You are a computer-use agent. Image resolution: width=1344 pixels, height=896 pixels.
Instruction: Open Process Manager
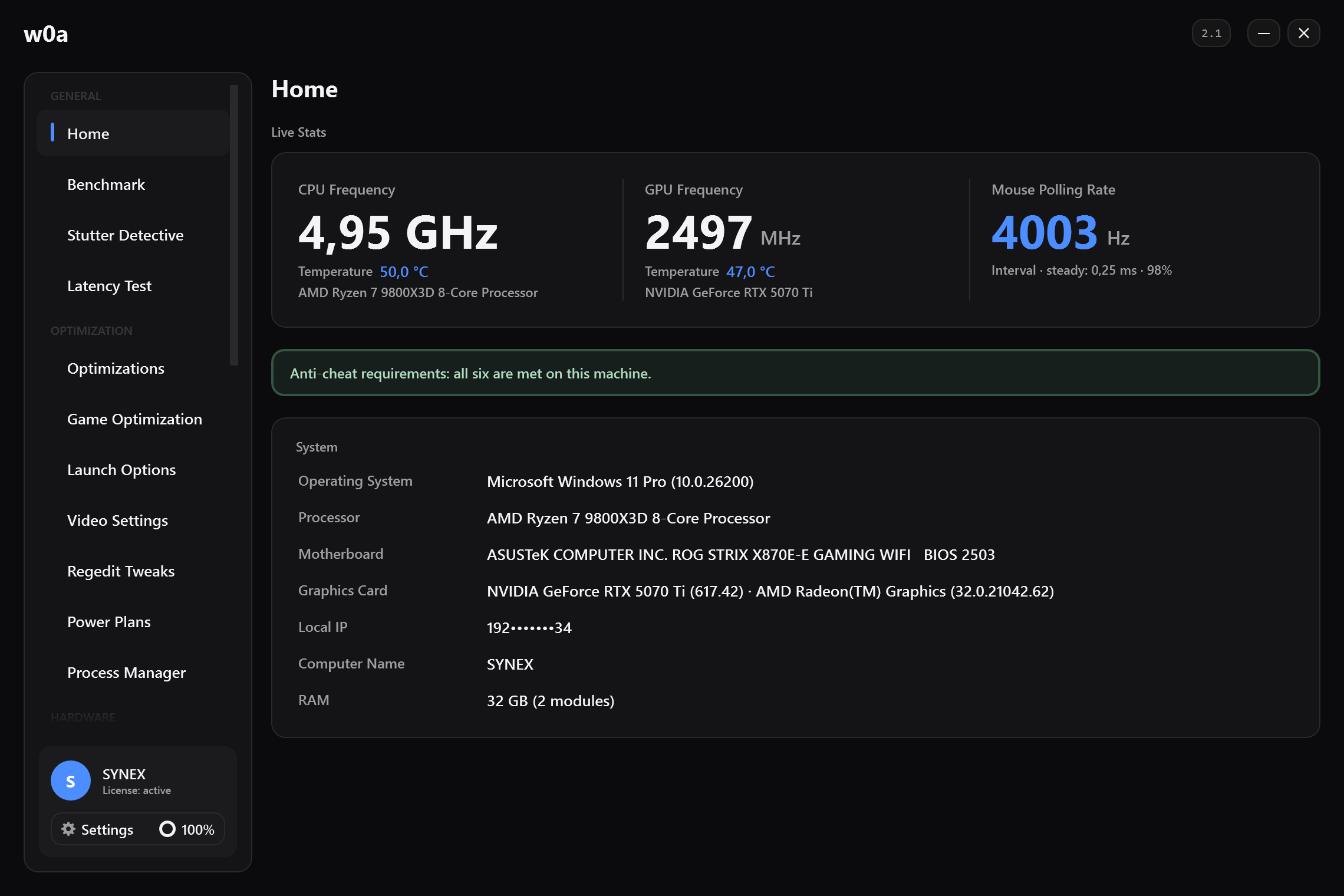[x=133, y=673]
